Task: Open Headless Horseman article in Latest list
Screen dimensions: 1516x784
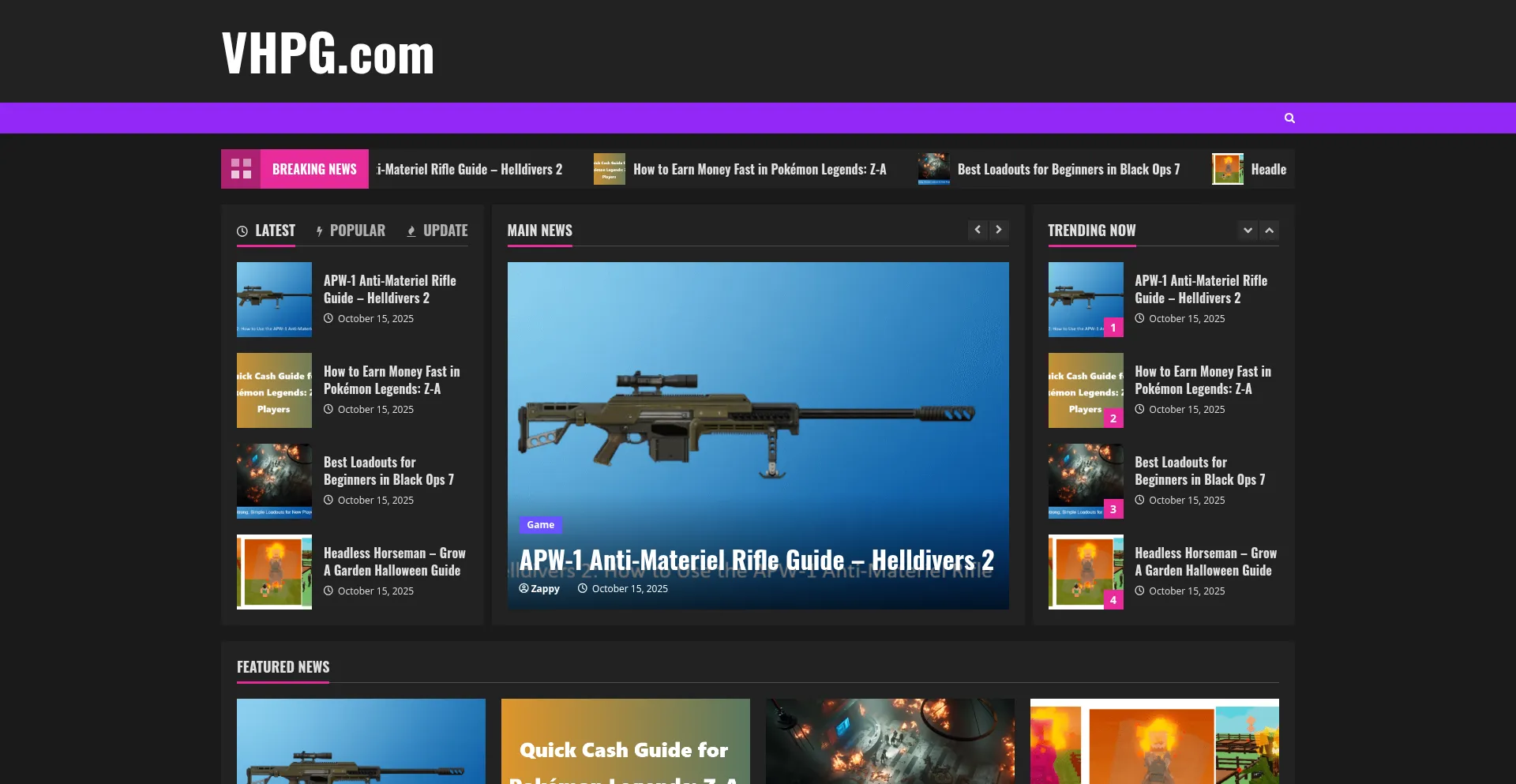Action: coord(393,561)
